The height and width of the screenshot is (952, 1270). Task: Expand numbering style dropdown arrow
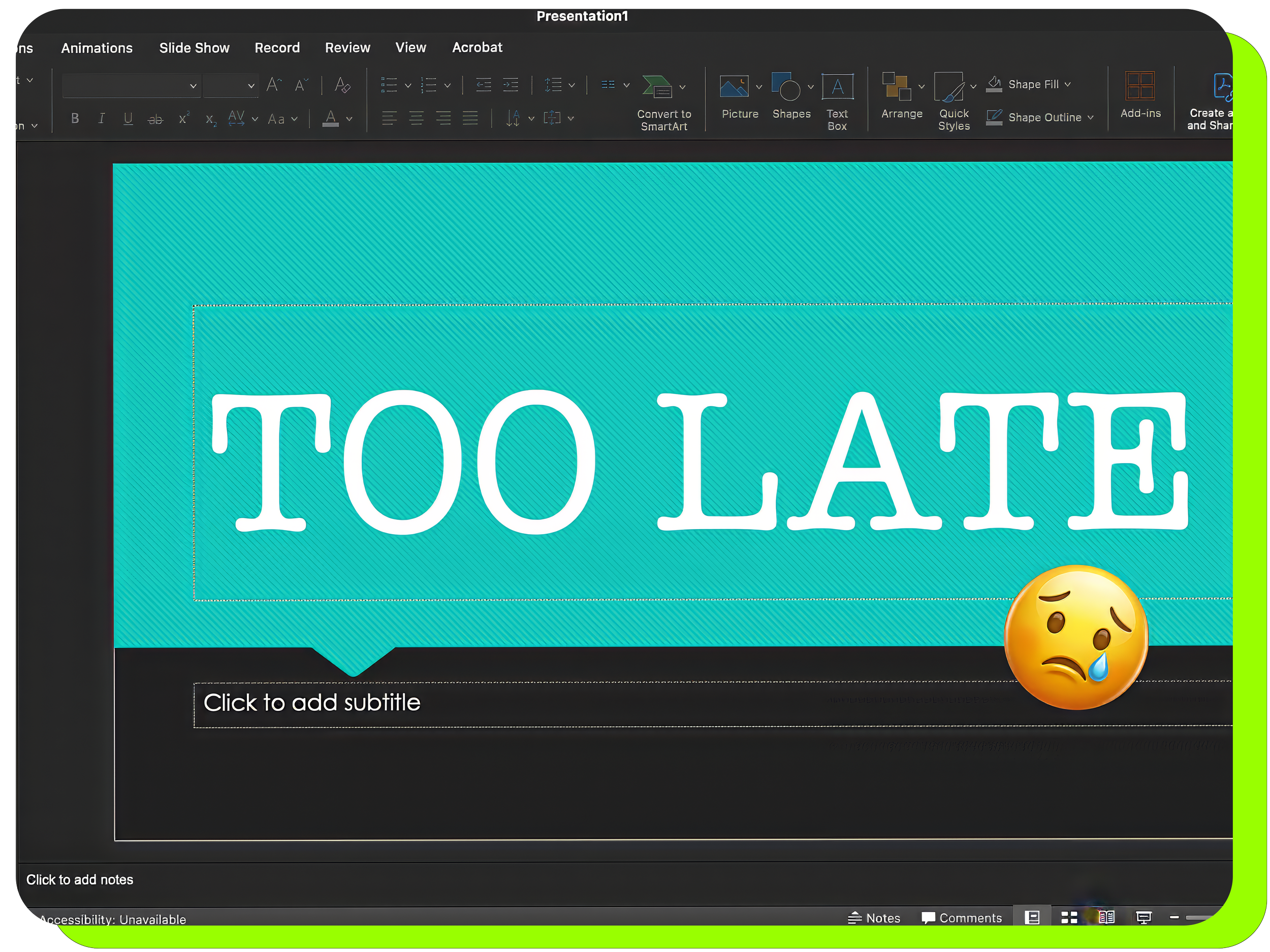[x=447, y=86]
